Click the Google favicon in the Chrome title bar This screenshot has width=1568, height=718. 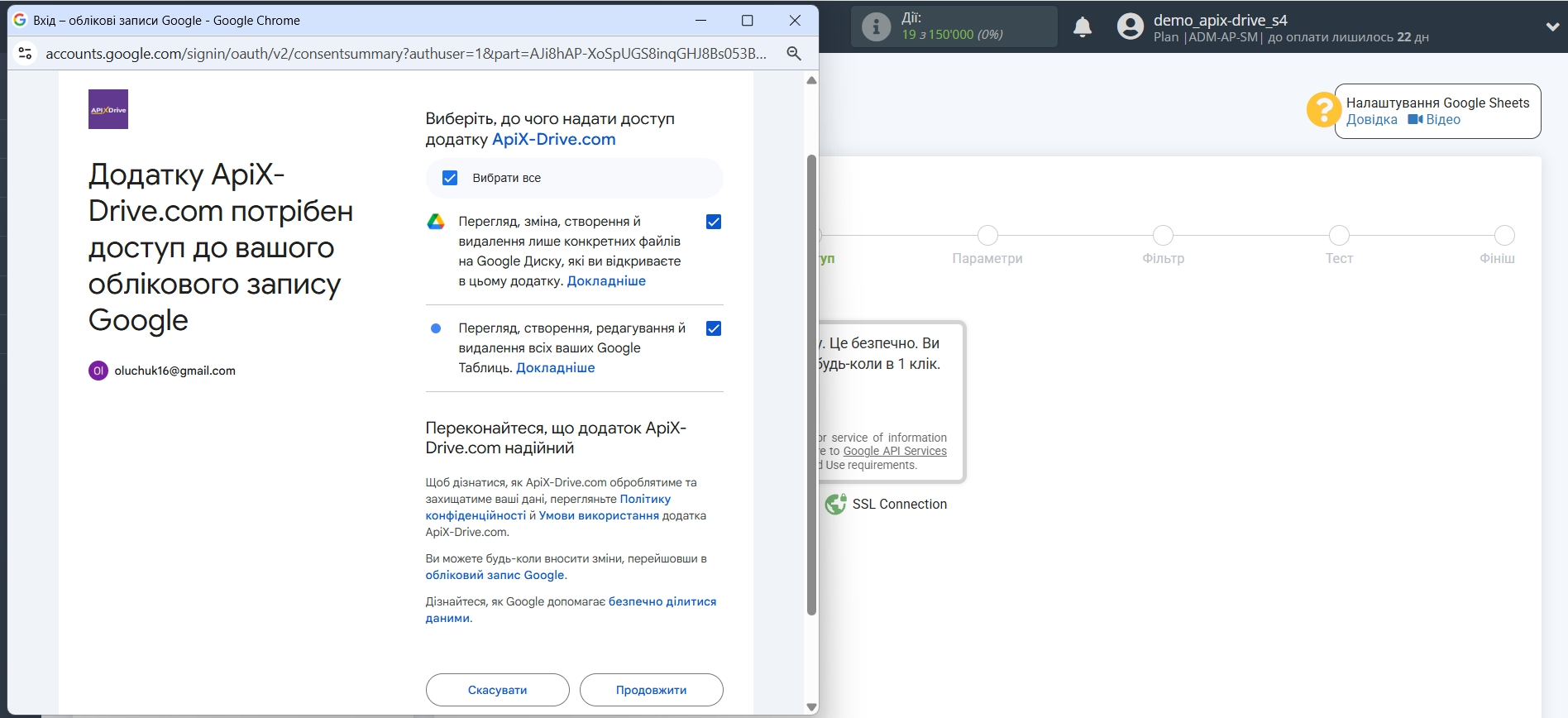coord(20,20)
